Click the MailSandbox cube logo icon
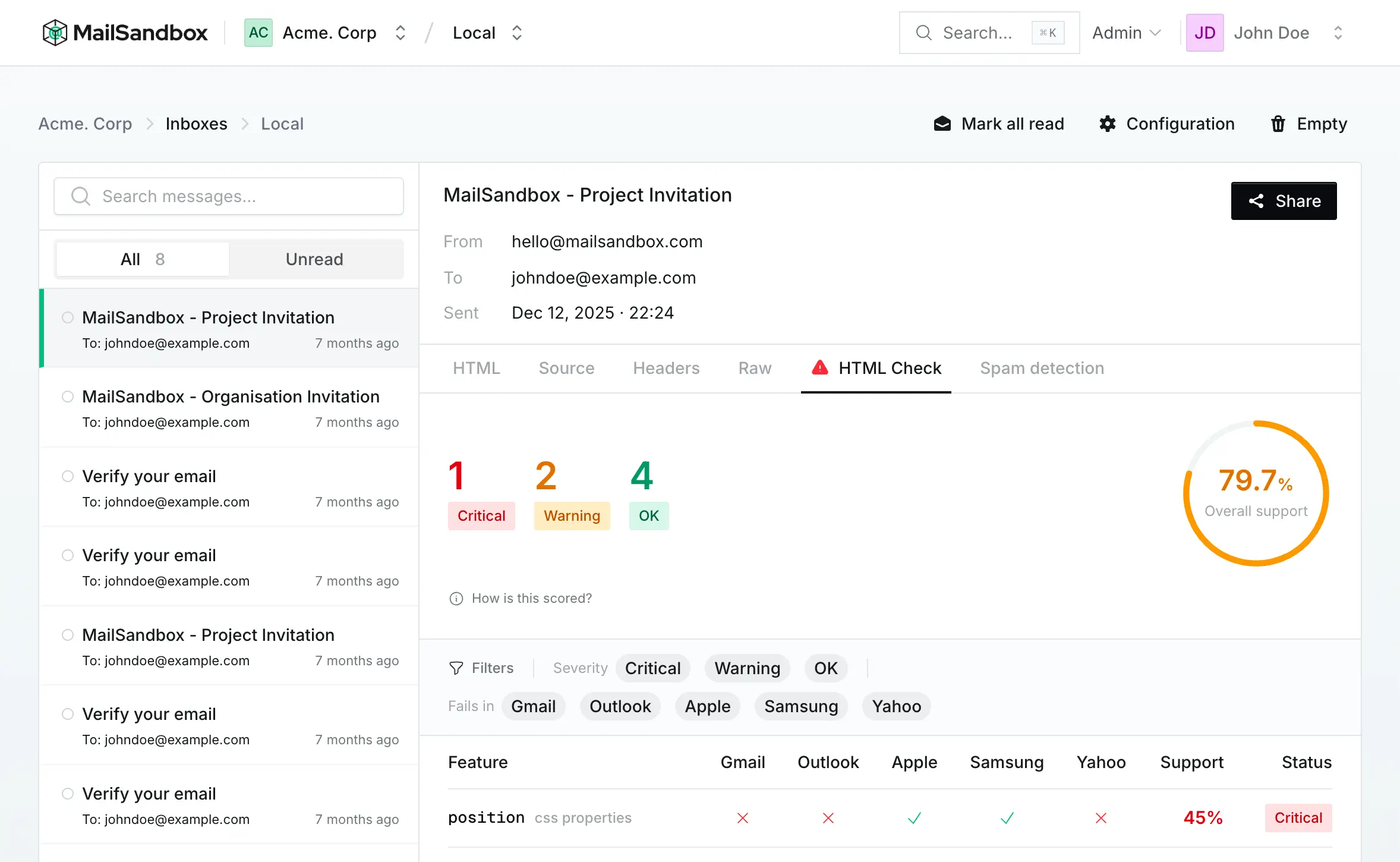This screenshot has width=1400, height=862. click(x=55, y=33)
